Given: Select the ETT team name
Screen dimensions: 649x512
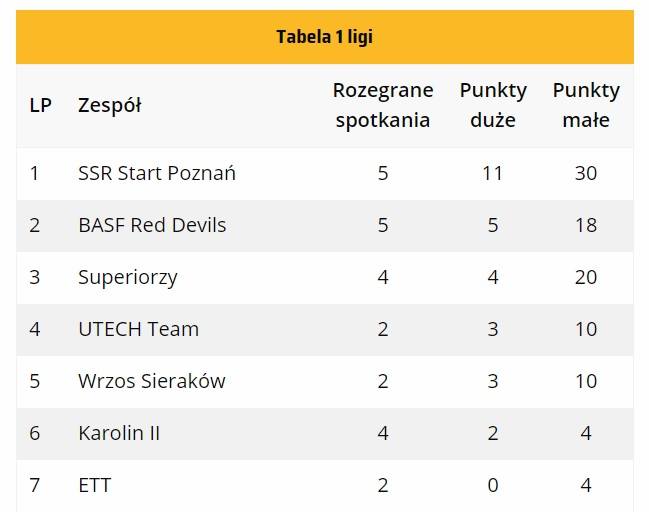Looking at the screenshot, I should tap(94, 485).
